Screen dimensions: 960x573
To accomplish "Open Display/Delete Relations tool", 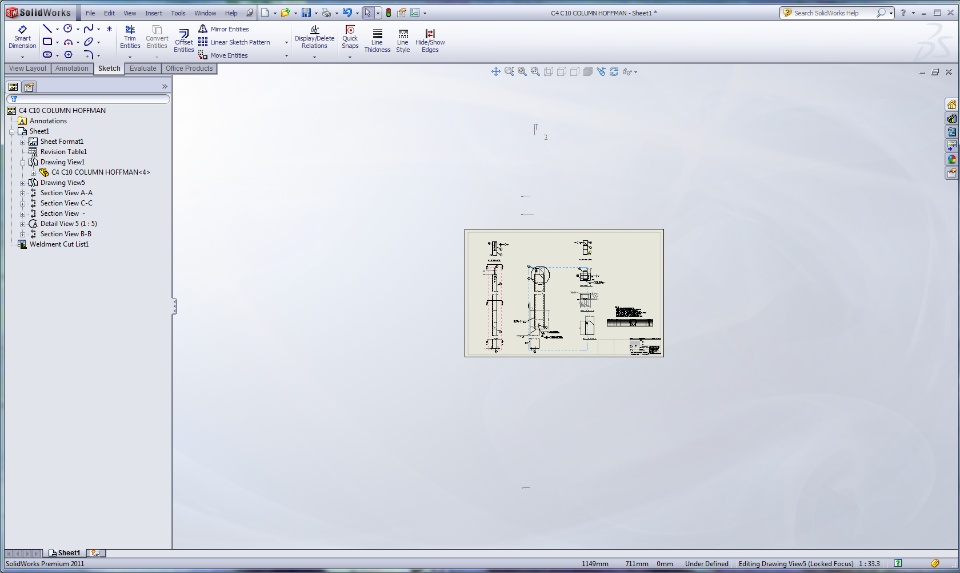I will [314, 37].
